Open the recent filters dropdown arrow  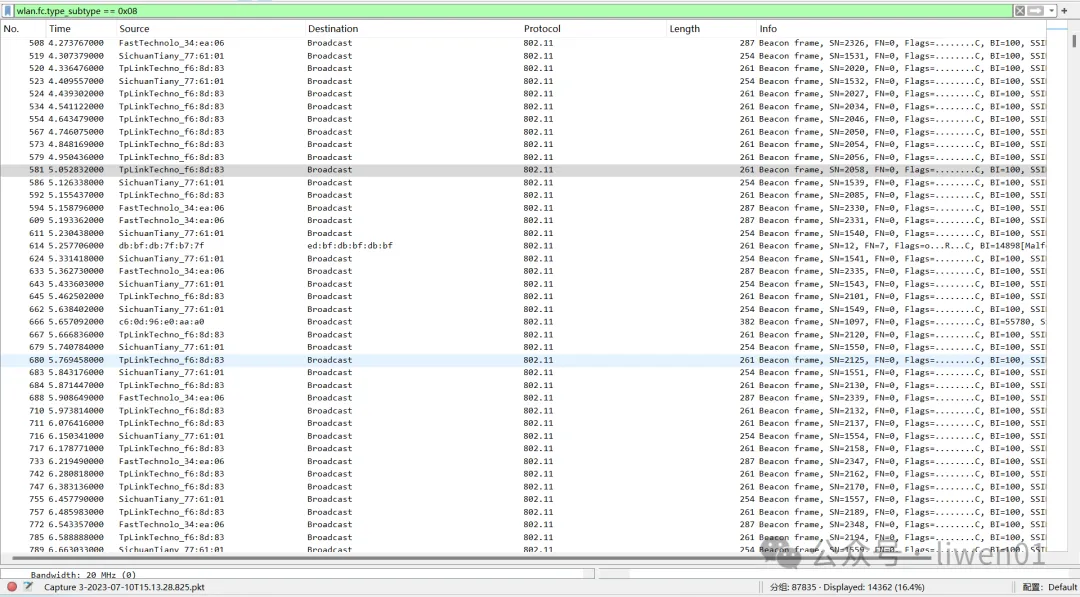1051,10
